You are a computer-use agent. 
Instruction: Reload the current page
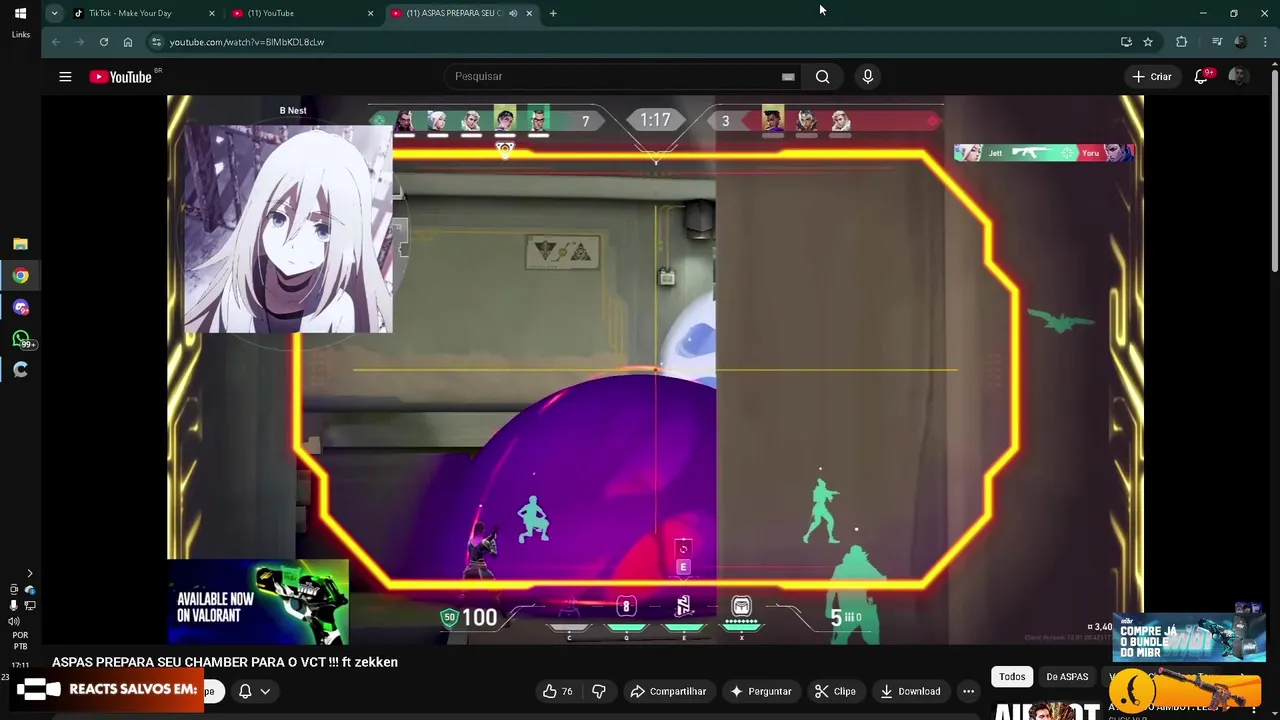tap(104, 42)
